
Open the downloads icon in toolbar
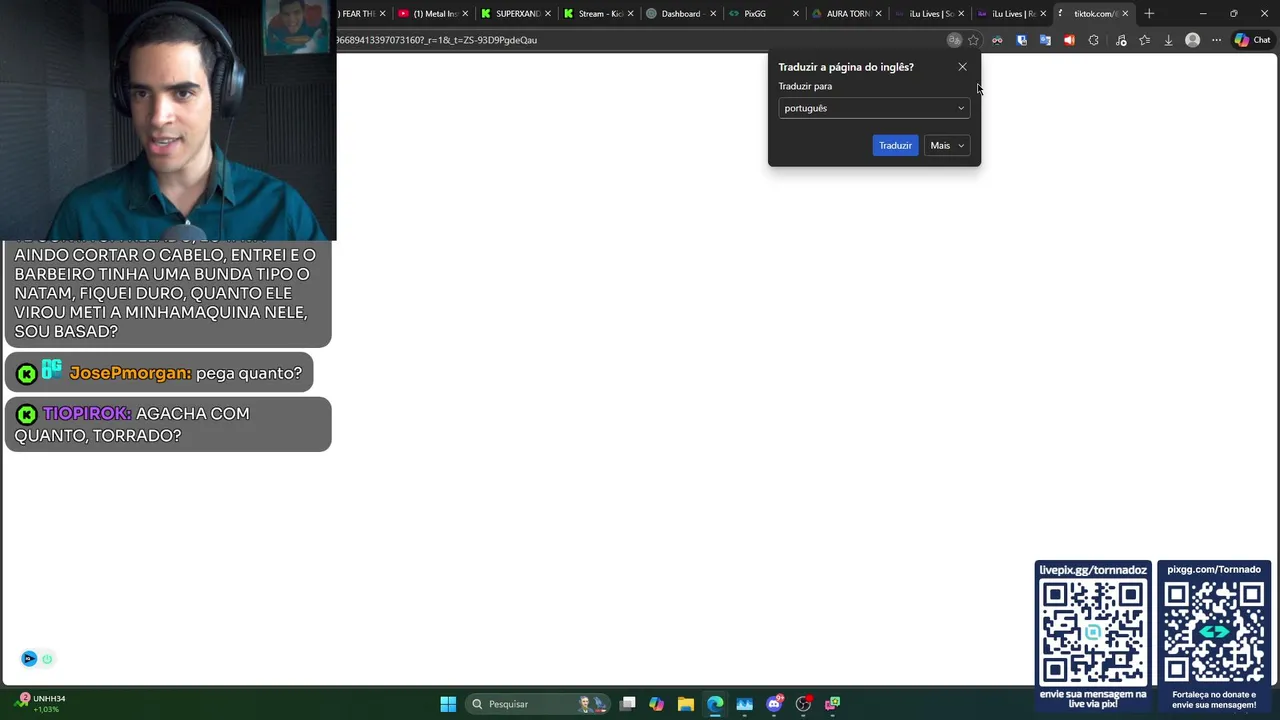point(1168,40)
